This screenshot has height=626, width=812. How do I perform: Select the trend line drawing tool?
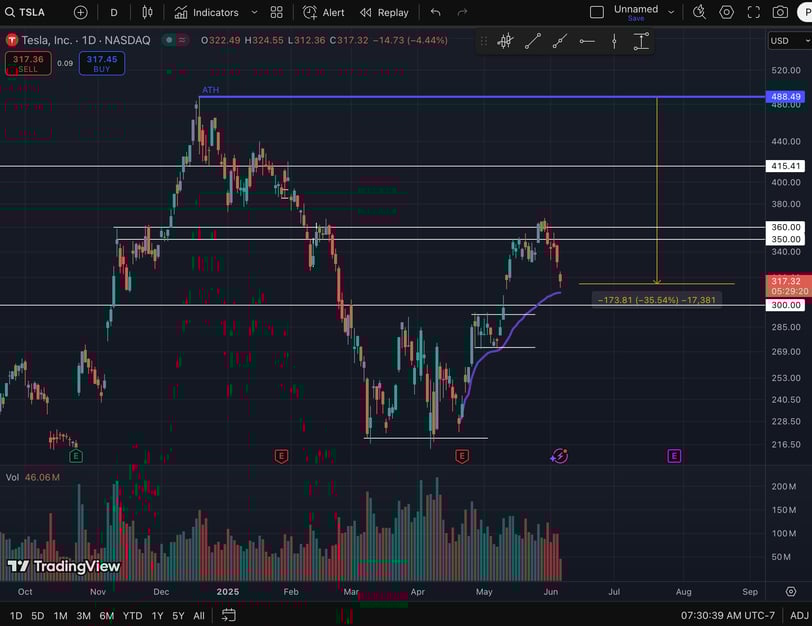533,41
